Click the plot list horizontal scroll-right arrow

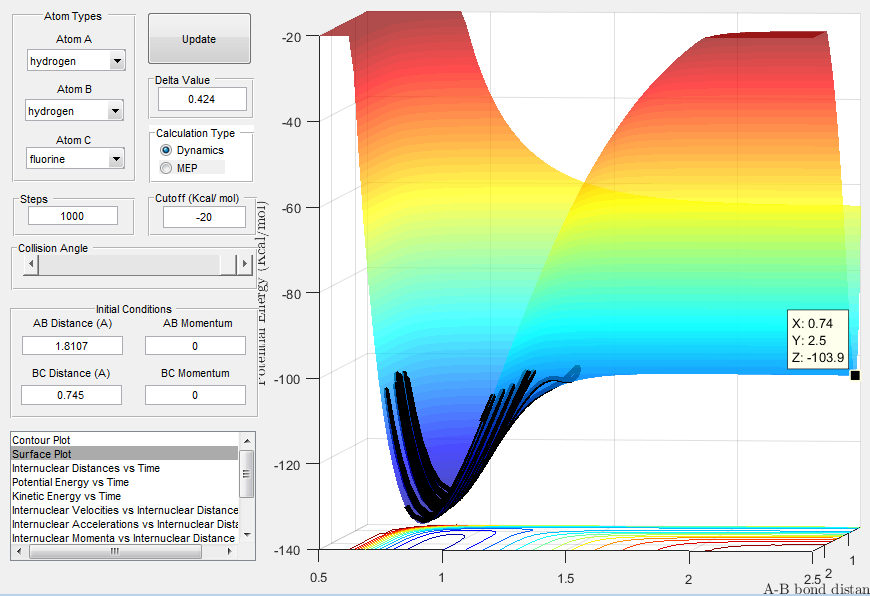click(230, 552)
